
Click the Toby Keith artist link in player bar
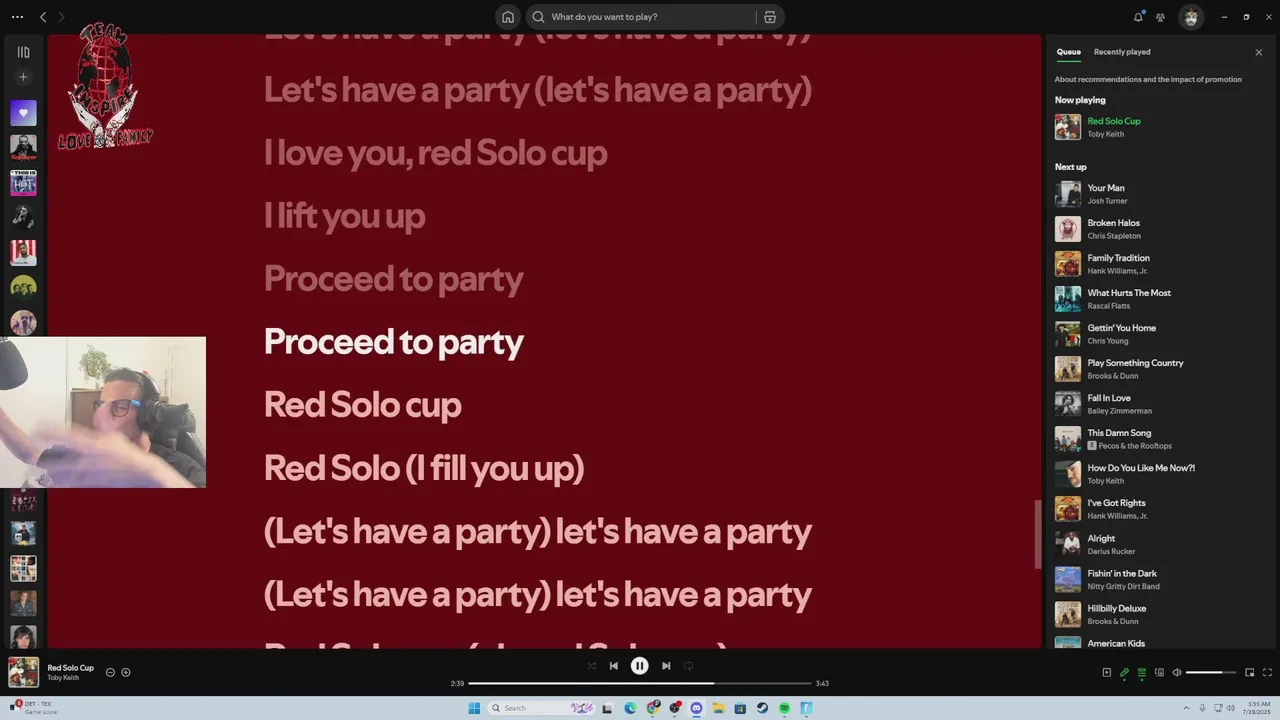63,678
